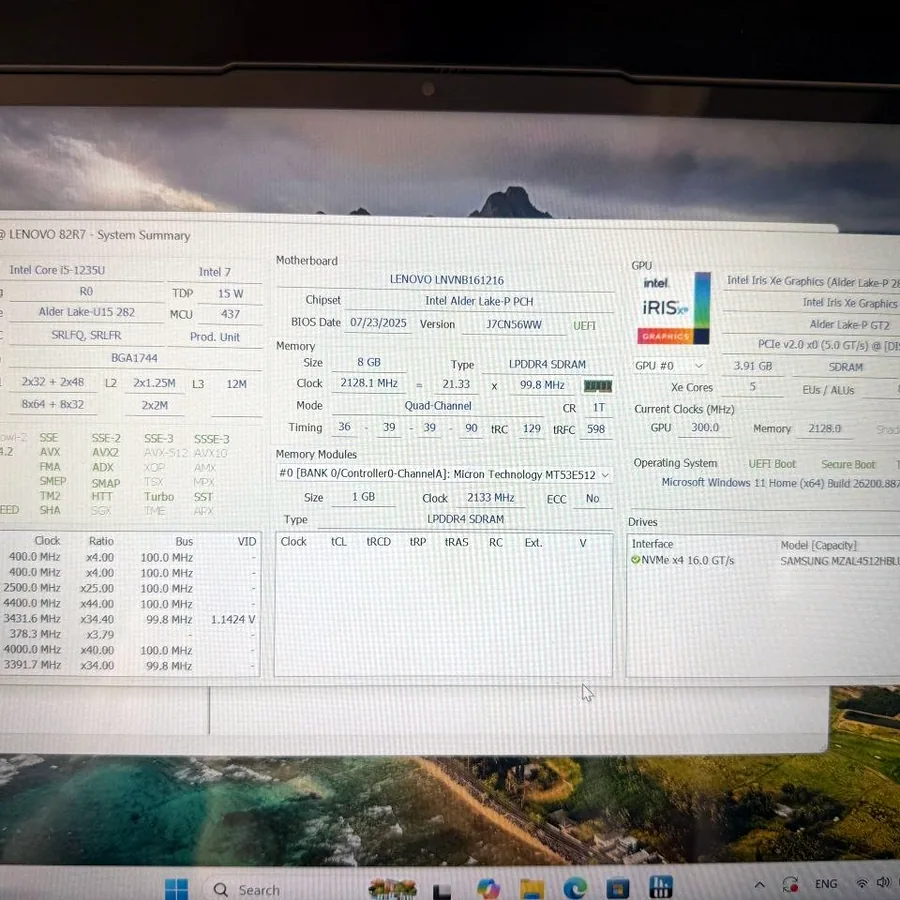
Task: Click the 'Quad-Channel' memory mode field
Action: pos(438,406)
